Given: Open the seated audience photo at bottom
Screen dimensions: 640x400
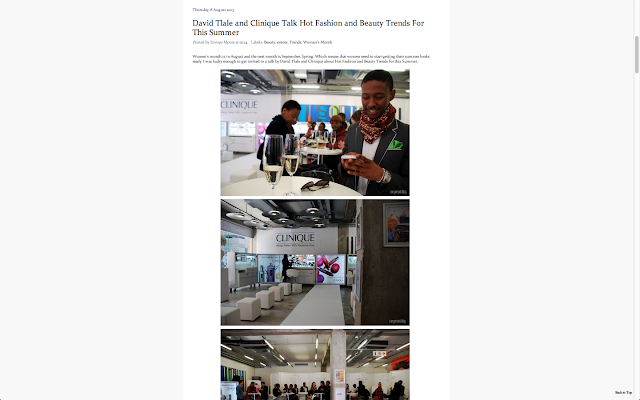Looking at the screenshot, I should point(315,365).
